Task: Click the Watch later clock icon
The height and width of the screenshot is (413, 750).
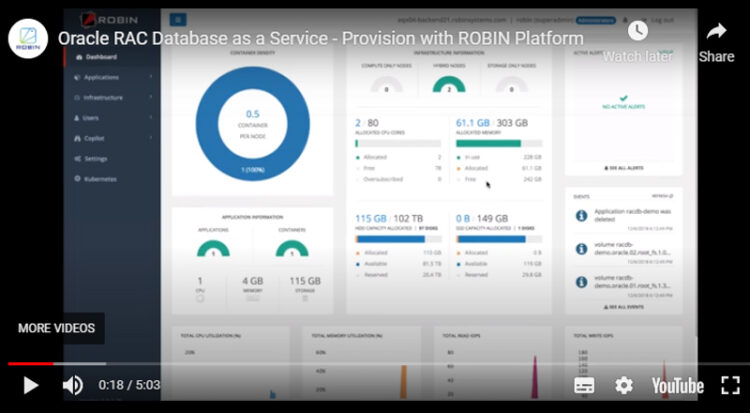Action: [x=638, y=32]
